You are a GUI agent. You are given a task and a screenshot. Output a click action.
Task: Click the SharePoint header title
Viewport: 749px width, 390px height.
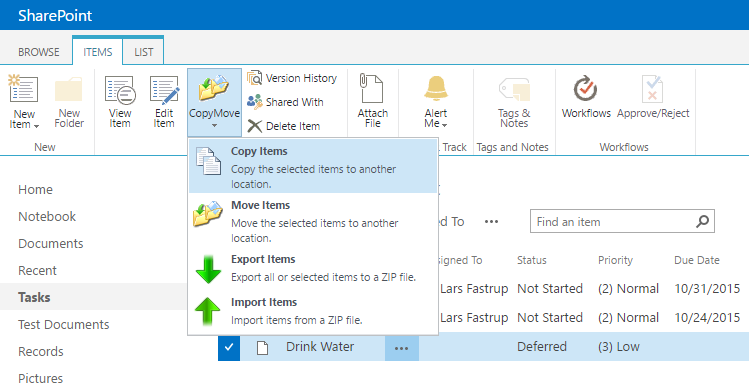point(55,15)
